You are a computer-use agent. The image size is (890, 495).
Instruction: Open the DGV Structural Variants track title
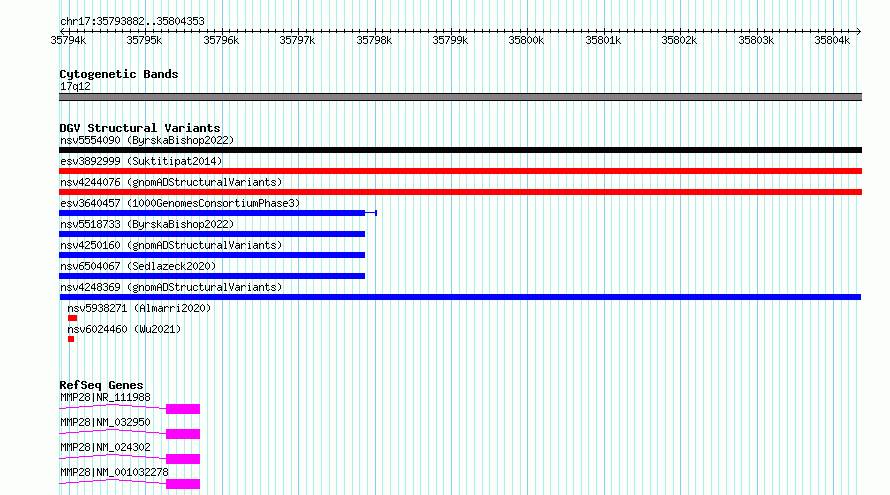(x=140, y=128)
